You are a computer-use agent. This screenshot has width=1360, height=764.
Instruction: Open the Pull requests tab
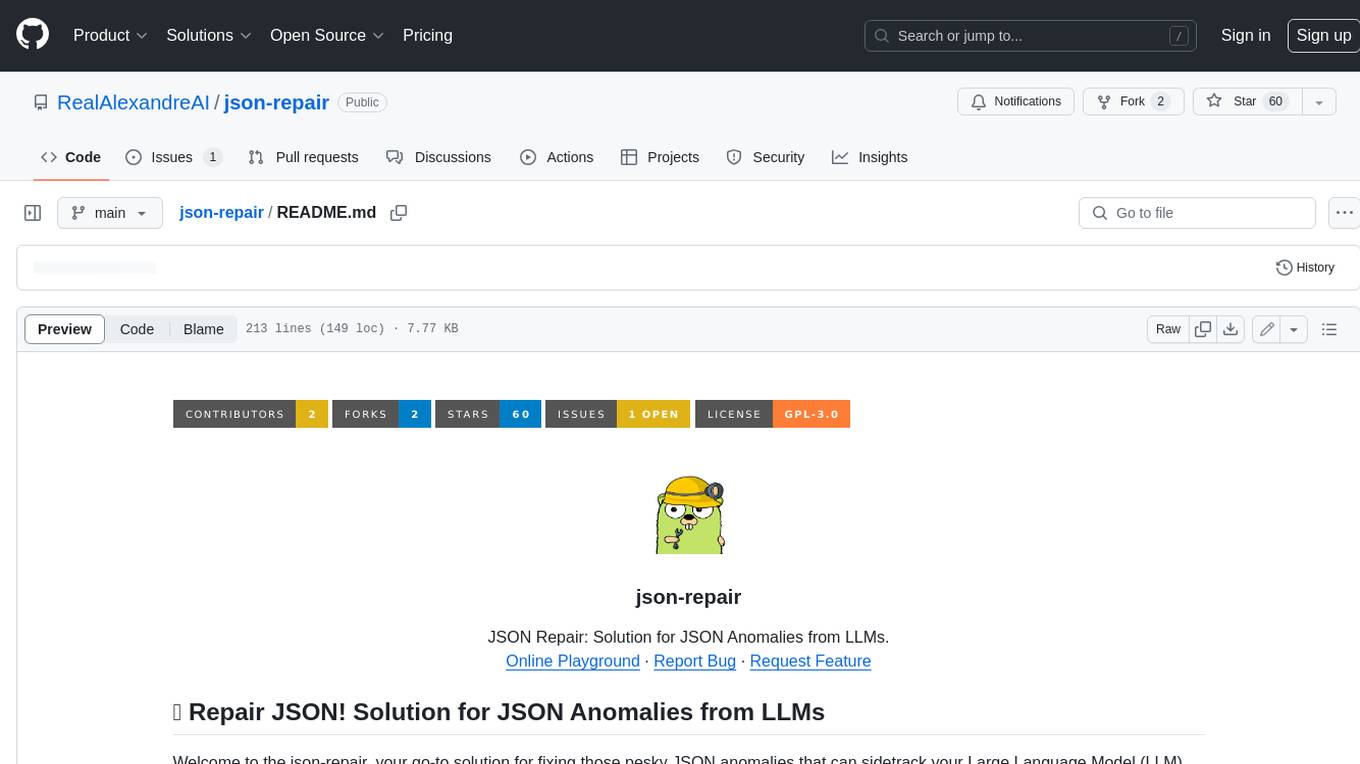click(x=303, y=157)
